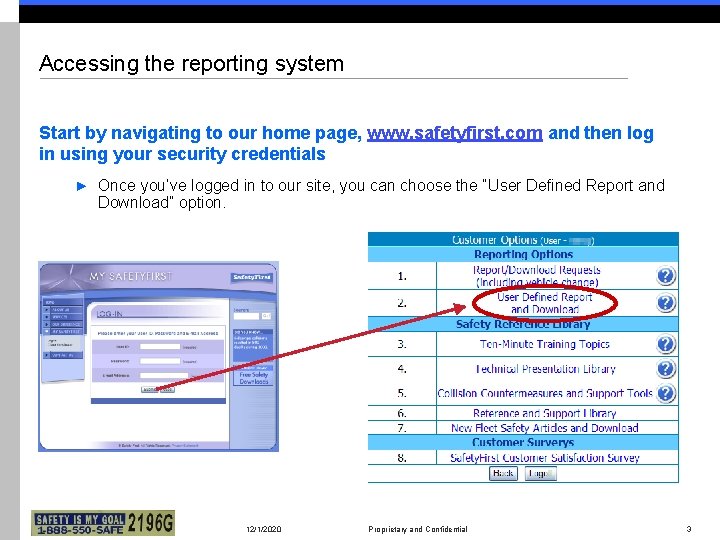Click the Free Safety Downloads link
Image resolution: width=720 pixels, height=540 pixels.
[253, 378]
